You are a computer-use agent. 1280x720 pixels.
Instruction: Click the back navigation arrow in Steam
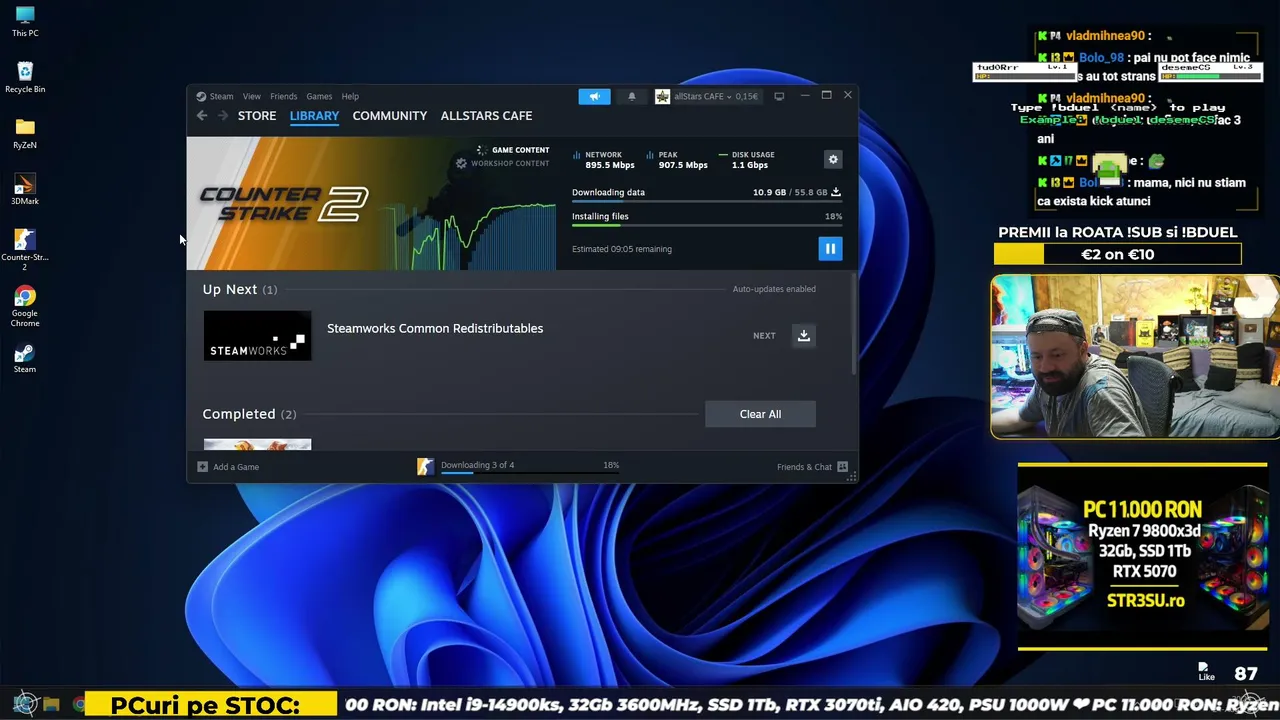click(202, 116)
